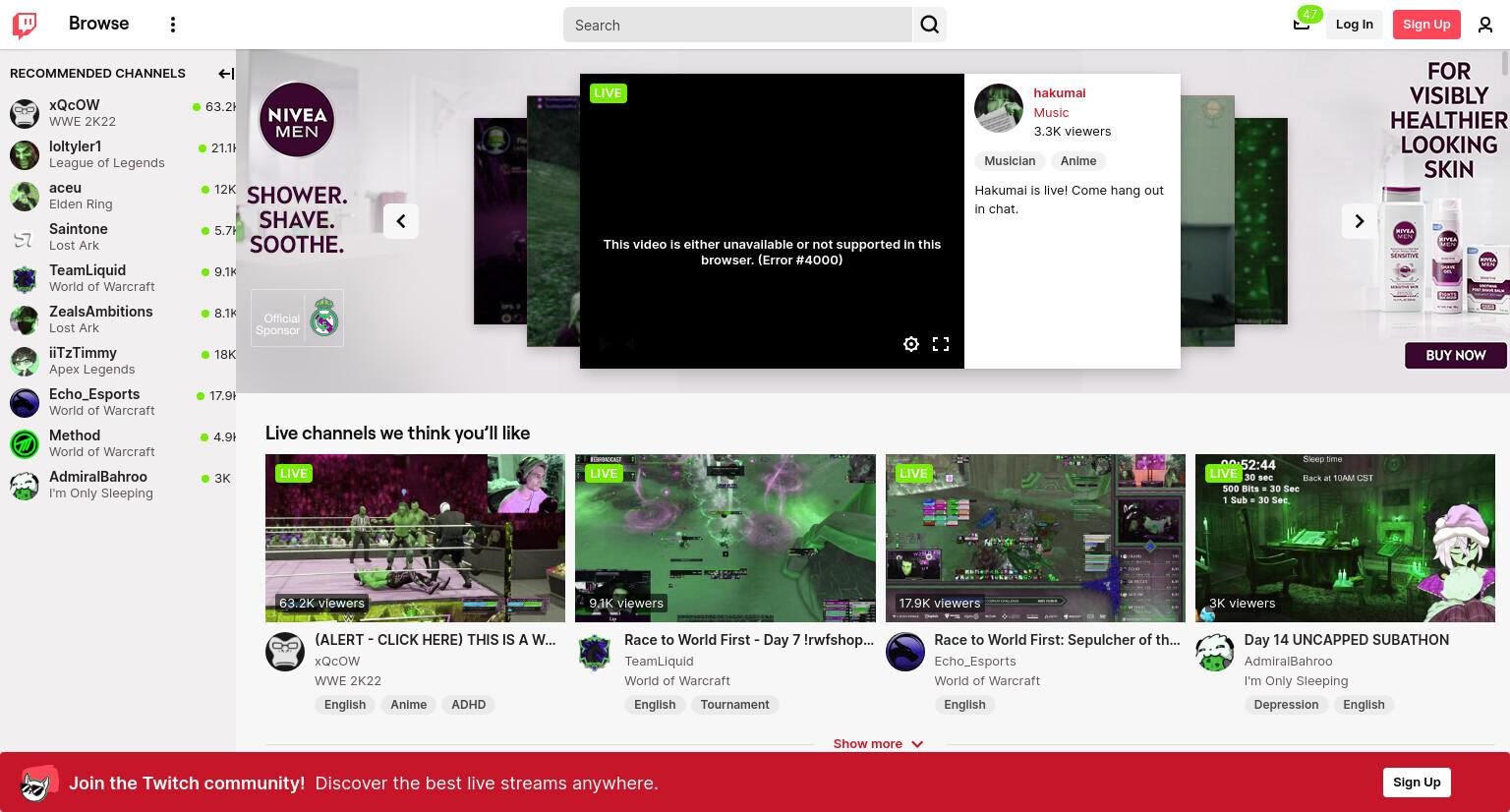Click TeamLiquid channel name under card
This screenshot has height=812, width=1510.
pyautogui.click(x=659, y=662)
